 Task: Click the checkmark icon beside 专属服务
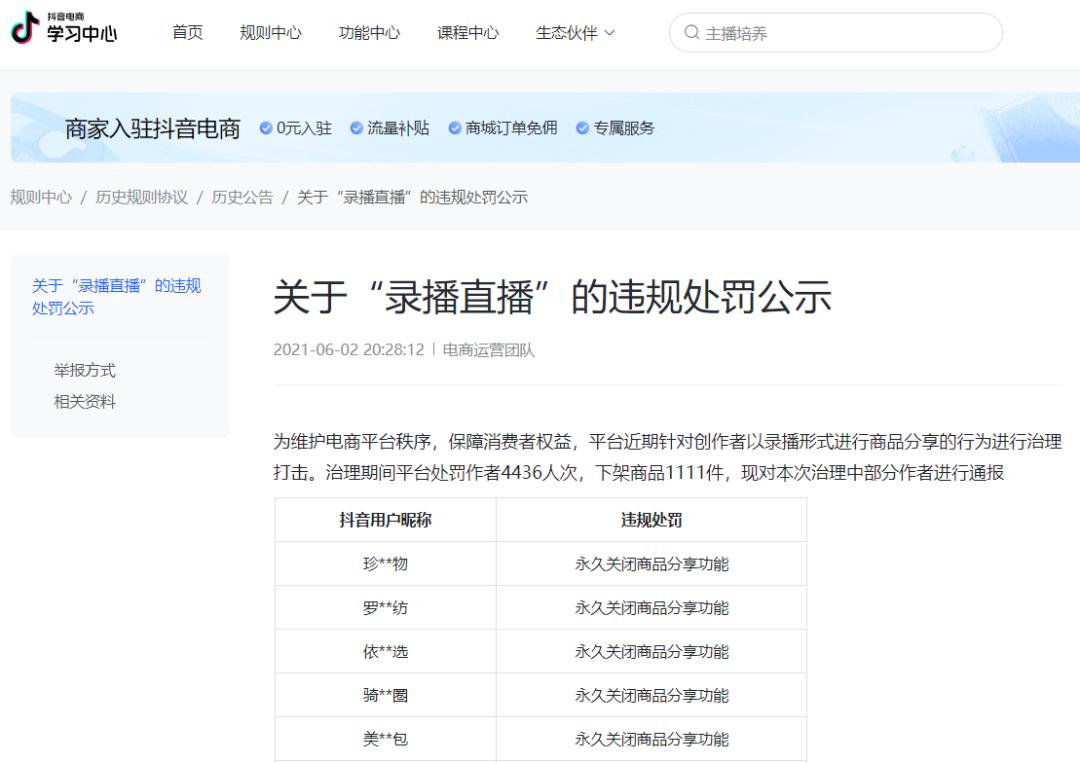coord(582,128)
